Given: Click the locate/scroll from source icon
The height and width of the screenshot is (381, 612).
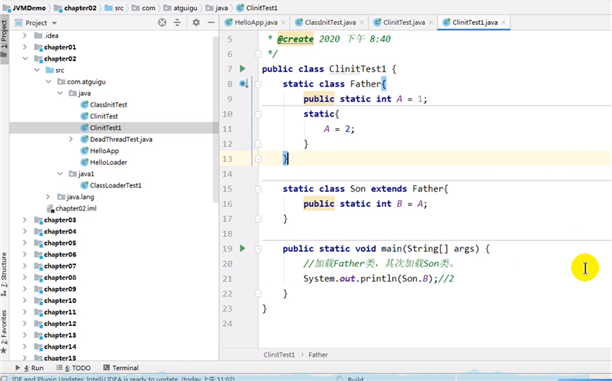Looking at the screenshot, I should pyautogui.click(x=162, y=23).
